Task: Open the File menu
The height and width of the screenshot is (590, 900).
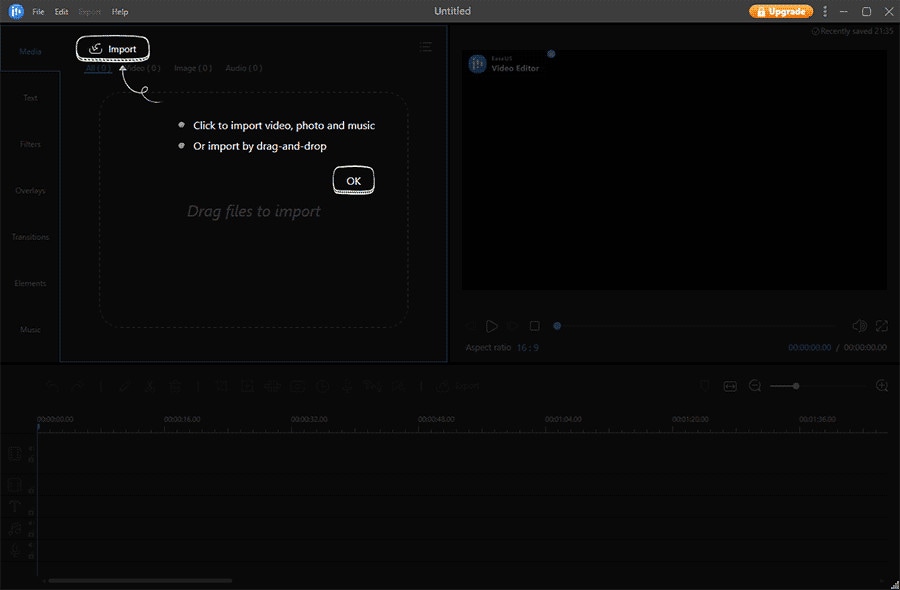Action: (38, 11)
